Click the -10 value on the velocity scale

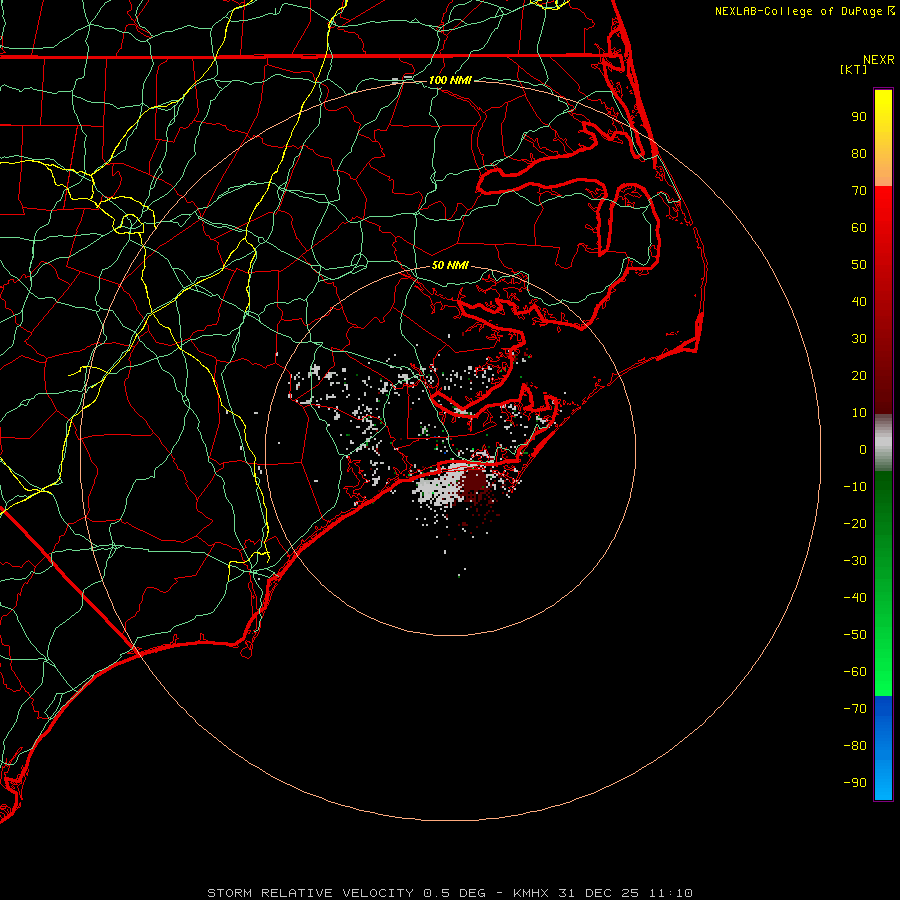pyautogui.click(x=855, y=487)
